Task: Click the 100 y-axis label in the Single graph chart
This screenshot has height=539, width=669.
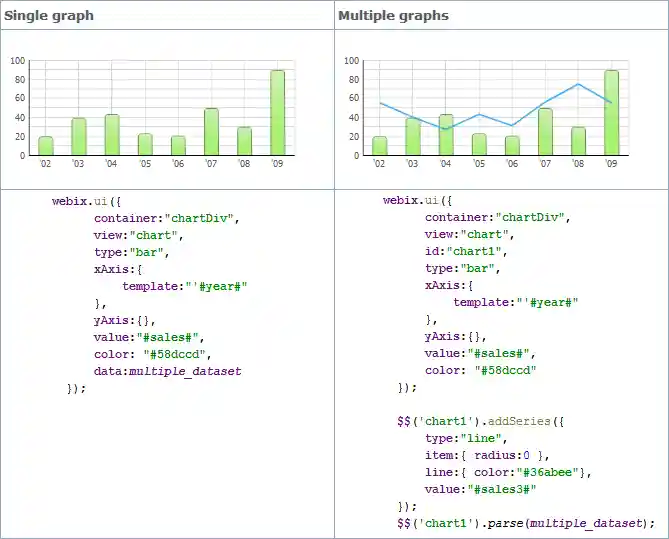Action: (x=18, y=61)
